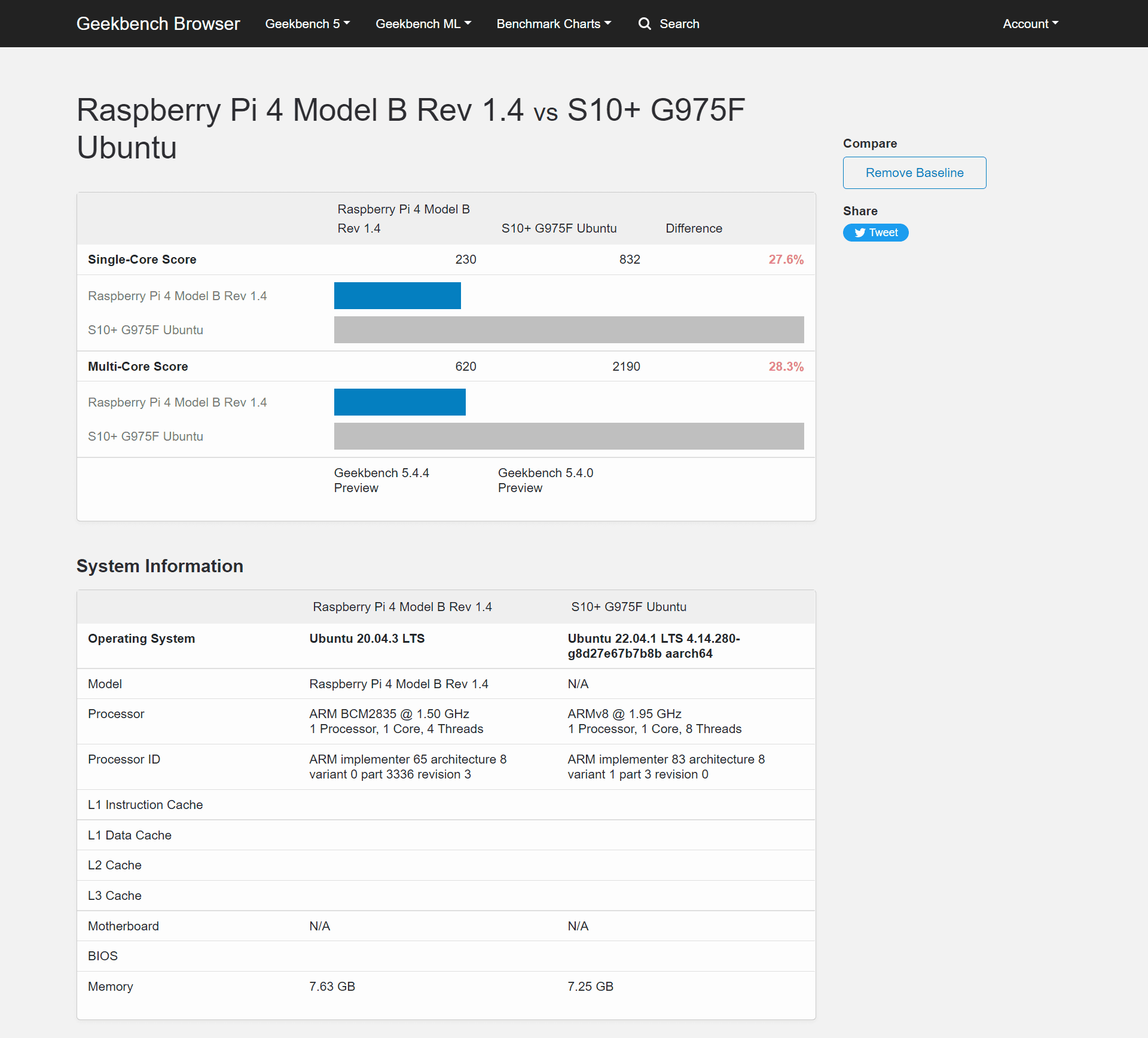Click the Twitter bird Tweet button

click(x=876, y=233)
